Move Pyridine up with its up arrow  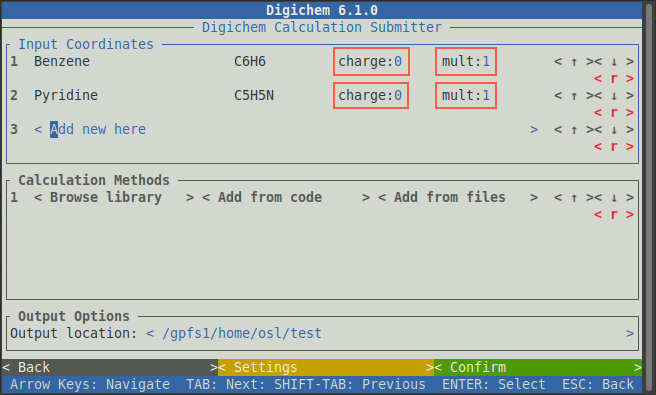click(574, 96)
